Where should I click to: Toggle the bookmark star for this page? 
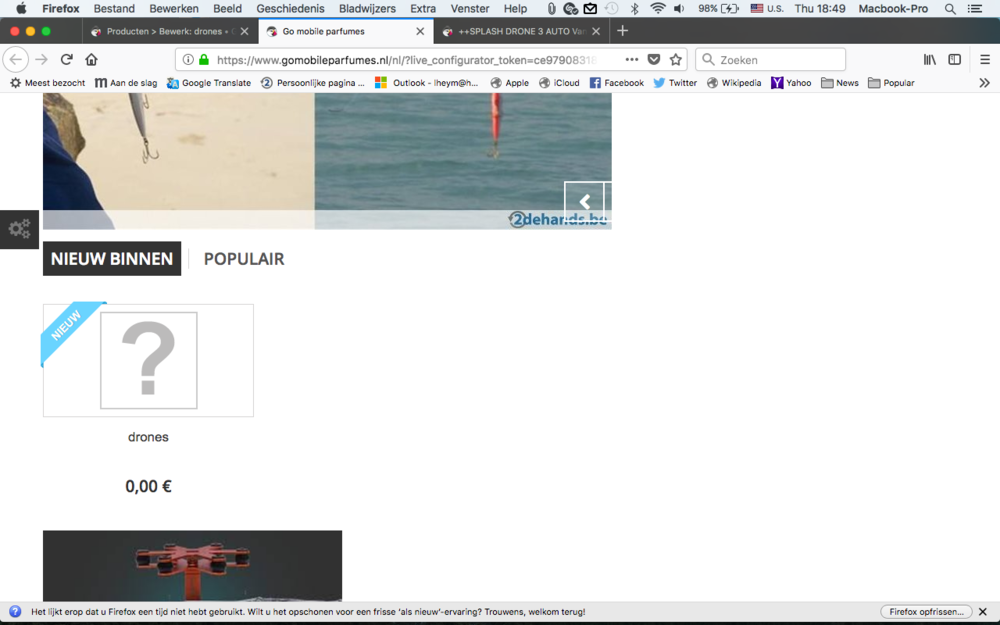click(676, 59)
